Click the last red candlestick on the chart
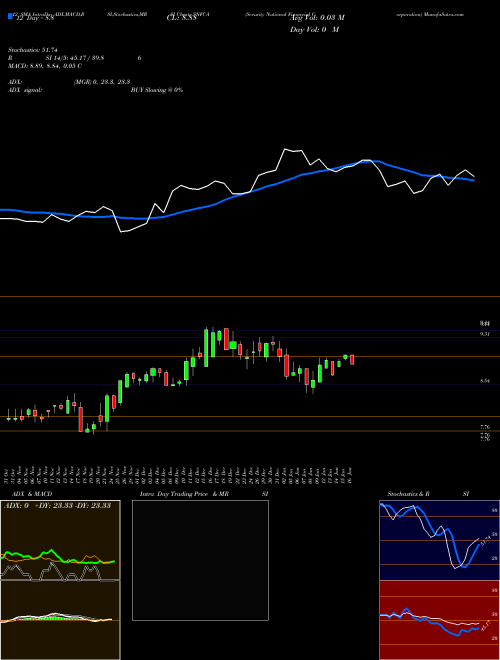The image size is (500, 660). pos(352,359)
